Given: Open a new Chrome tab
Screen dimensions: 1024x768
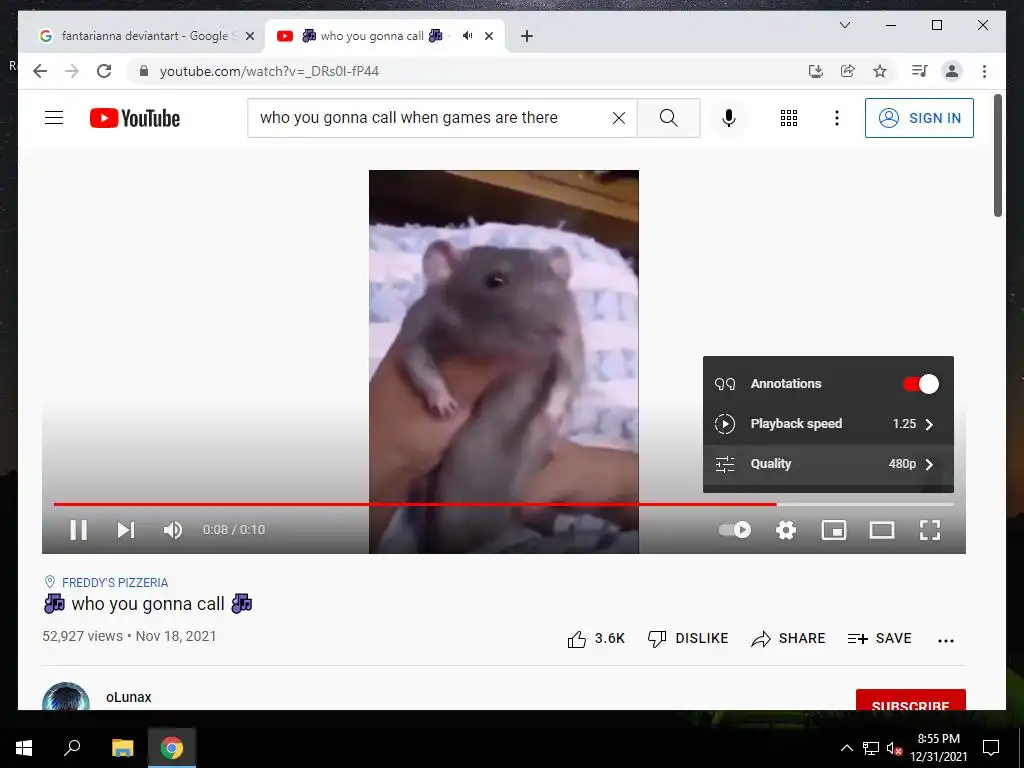Looking at the screenshot, I should pos(526,36).
